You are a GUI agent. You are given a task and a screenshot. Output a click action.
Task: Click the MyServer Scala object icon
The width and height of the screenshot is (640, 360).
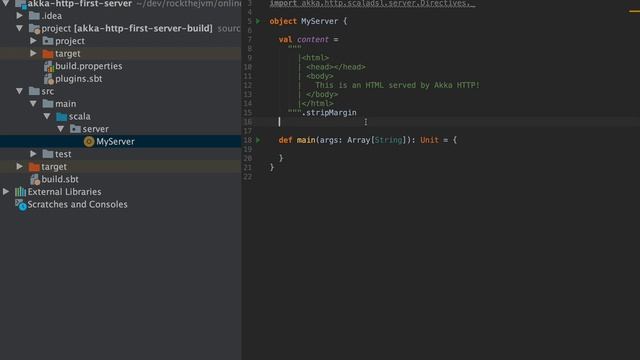click(89, 142)
